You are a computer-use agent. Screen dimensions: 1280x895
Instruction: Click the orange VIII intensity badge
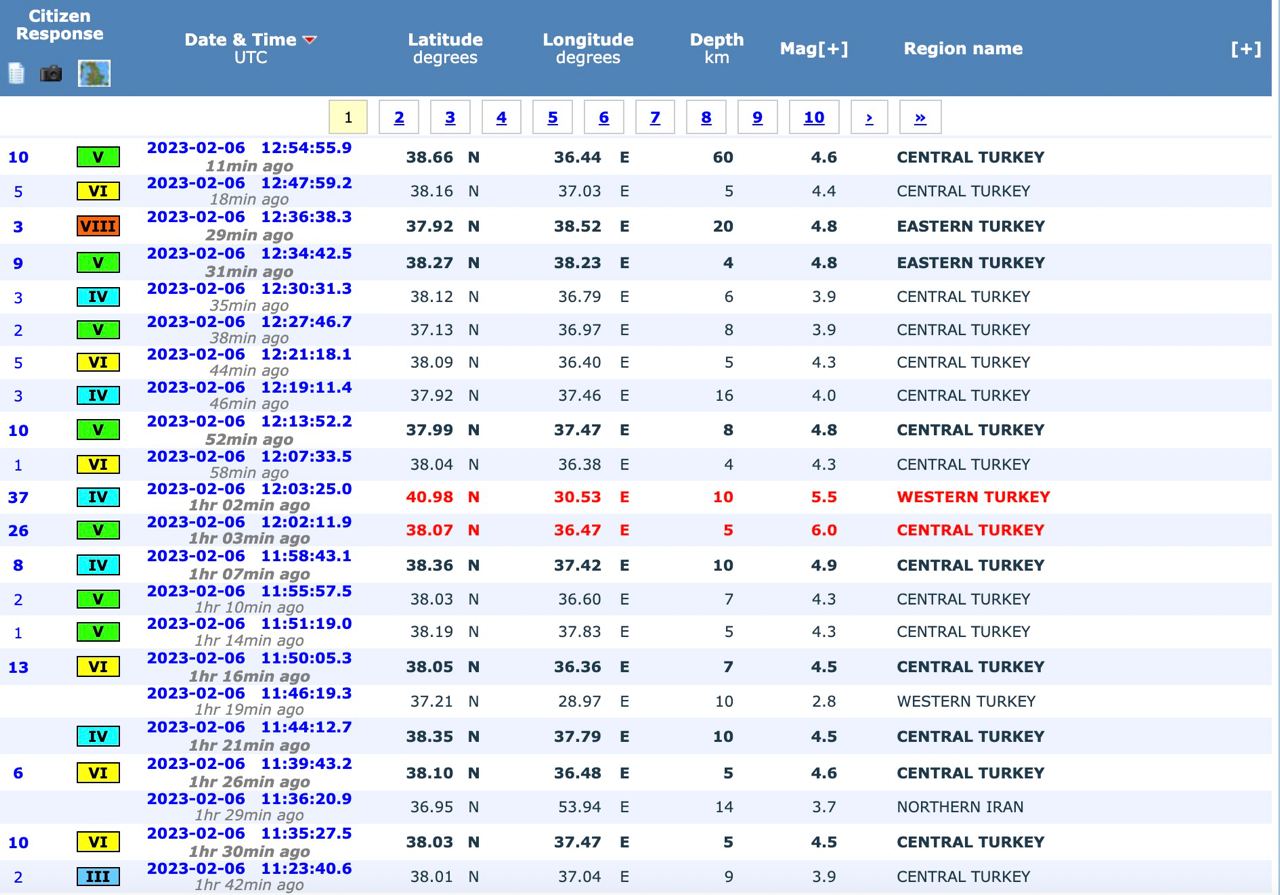coord(98,226)
